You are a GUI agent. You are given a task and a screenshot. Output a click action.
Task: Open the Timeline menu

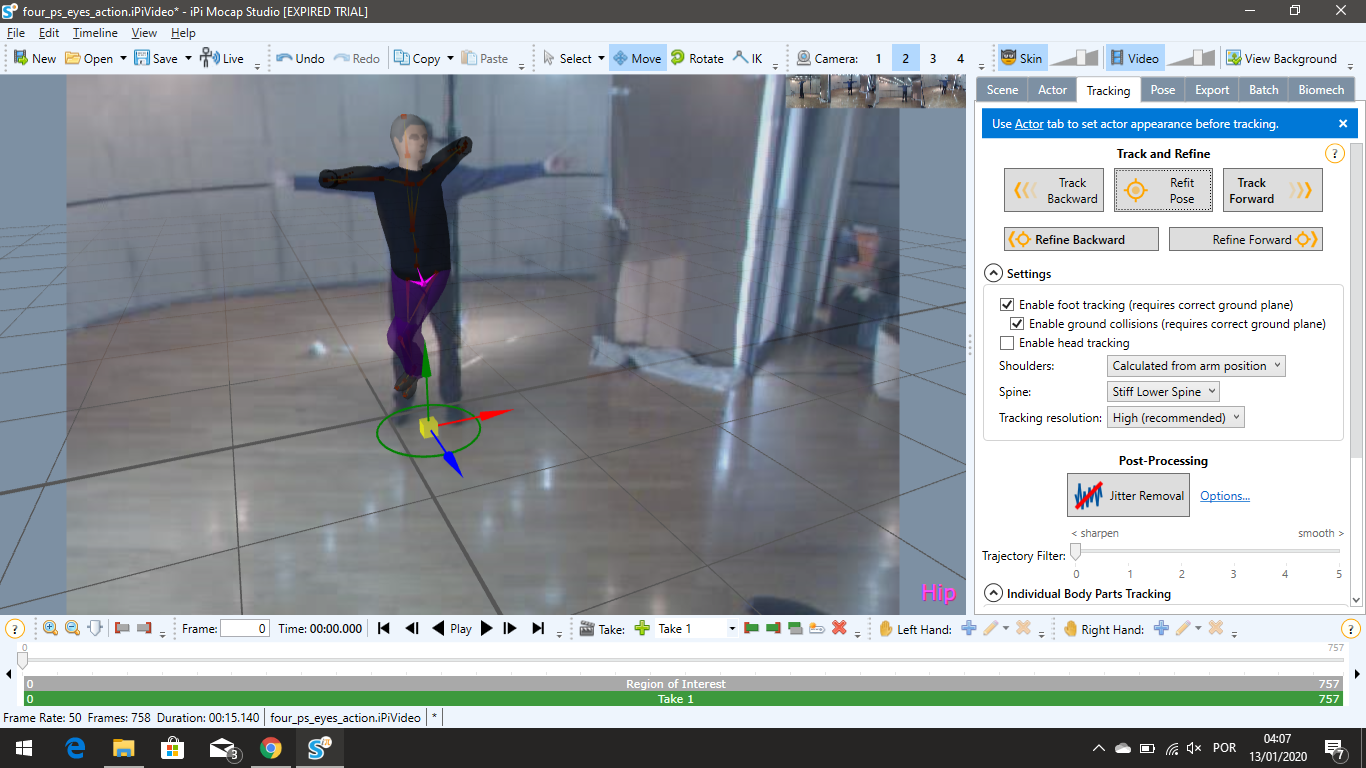[x=95, y=33]
